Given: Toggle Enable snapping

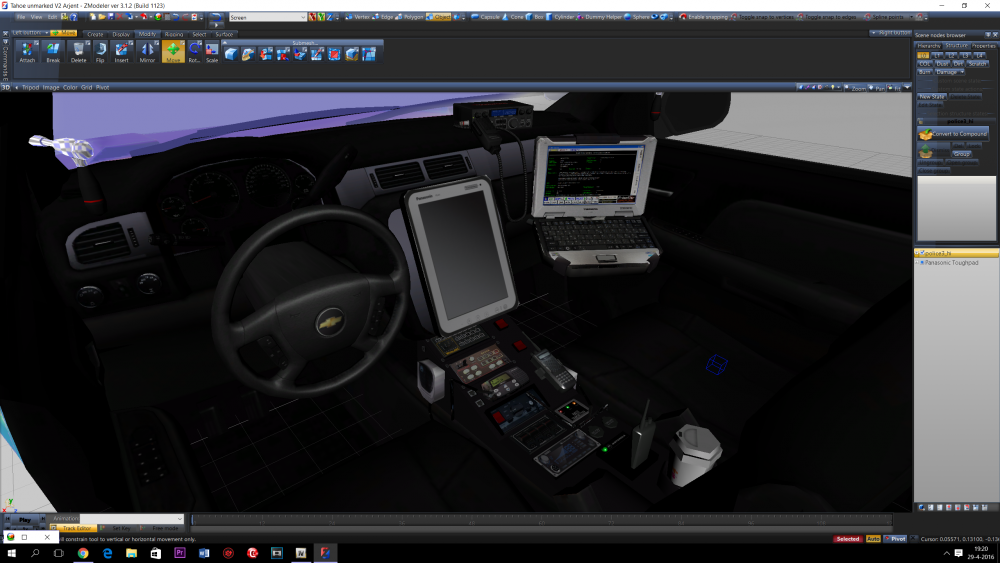Looking at the screenshot, I should coord(703,17).
